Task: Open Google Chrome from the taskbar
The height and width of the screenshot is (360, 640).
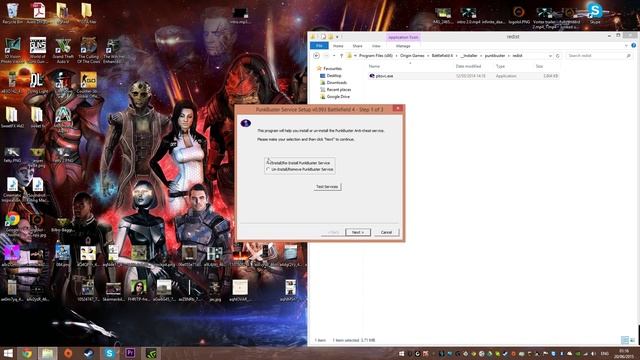Action: click(x=27, y=353)
